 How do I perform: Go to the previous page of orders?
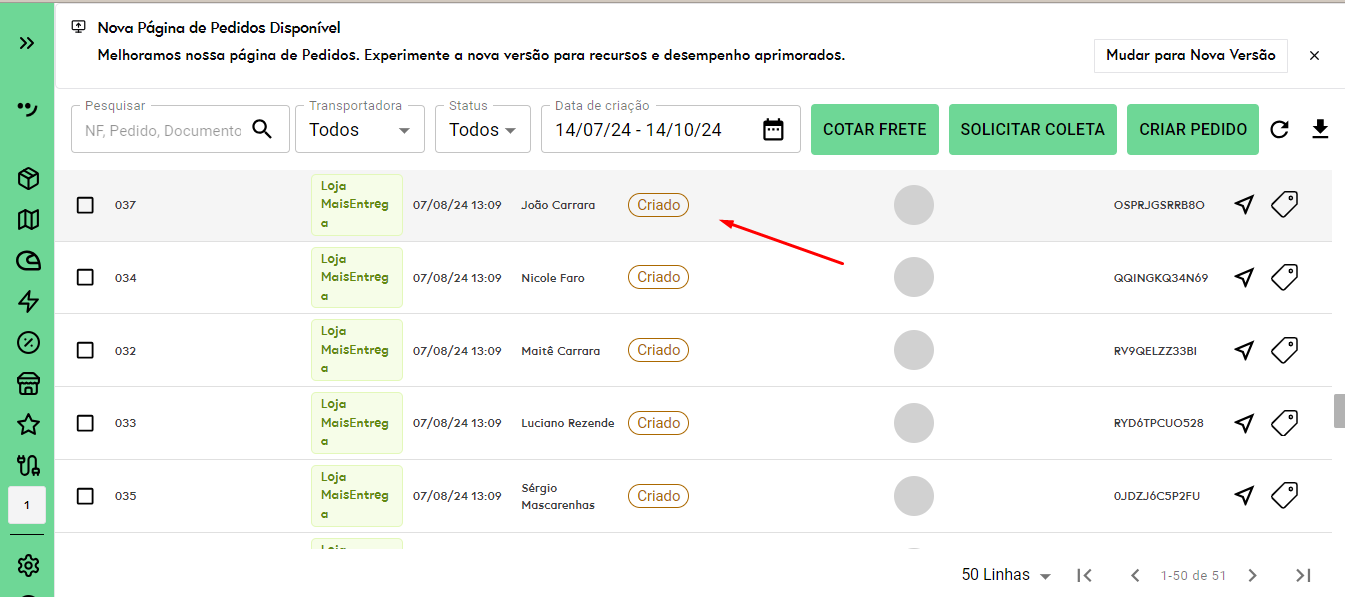tap(1135, 575)
